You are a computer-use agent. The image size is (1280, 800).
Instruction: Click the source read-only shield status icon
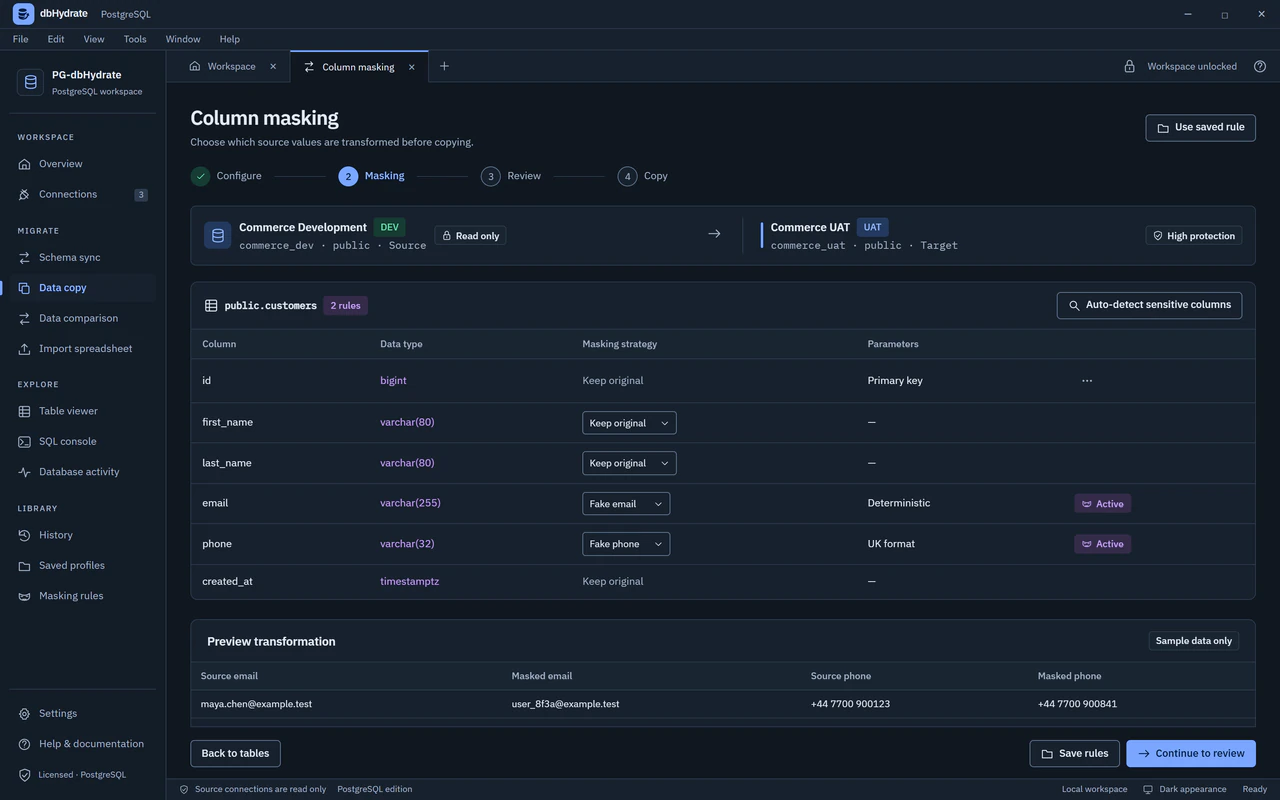click(x=184, y=789)
